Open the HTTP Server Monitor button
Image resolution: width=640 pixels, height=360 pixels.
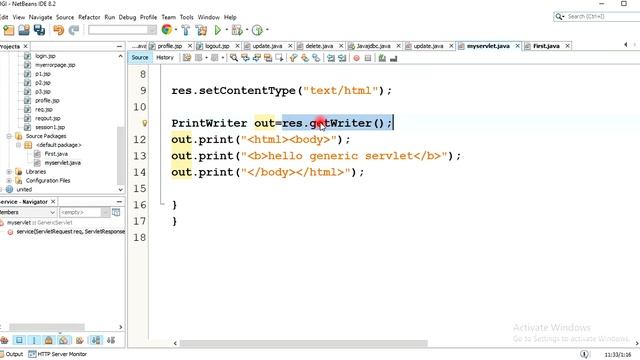pos(58,354)
